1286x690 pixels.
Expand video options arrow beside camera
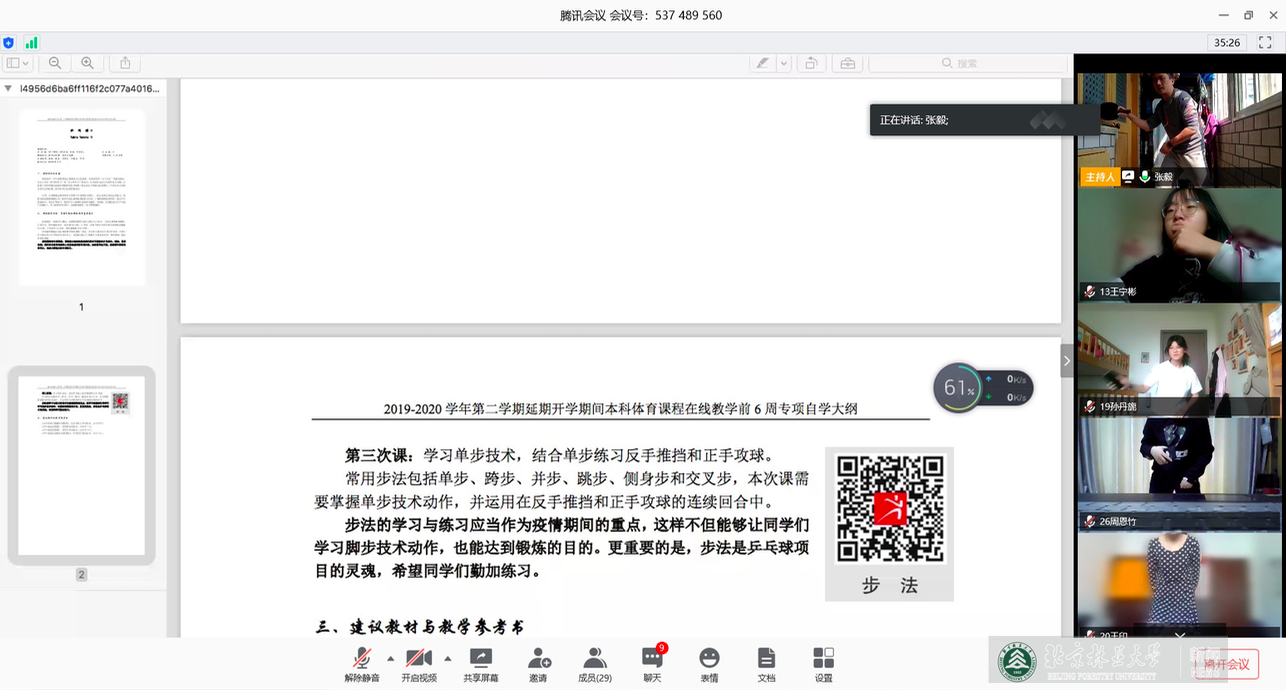pos(447,658)
